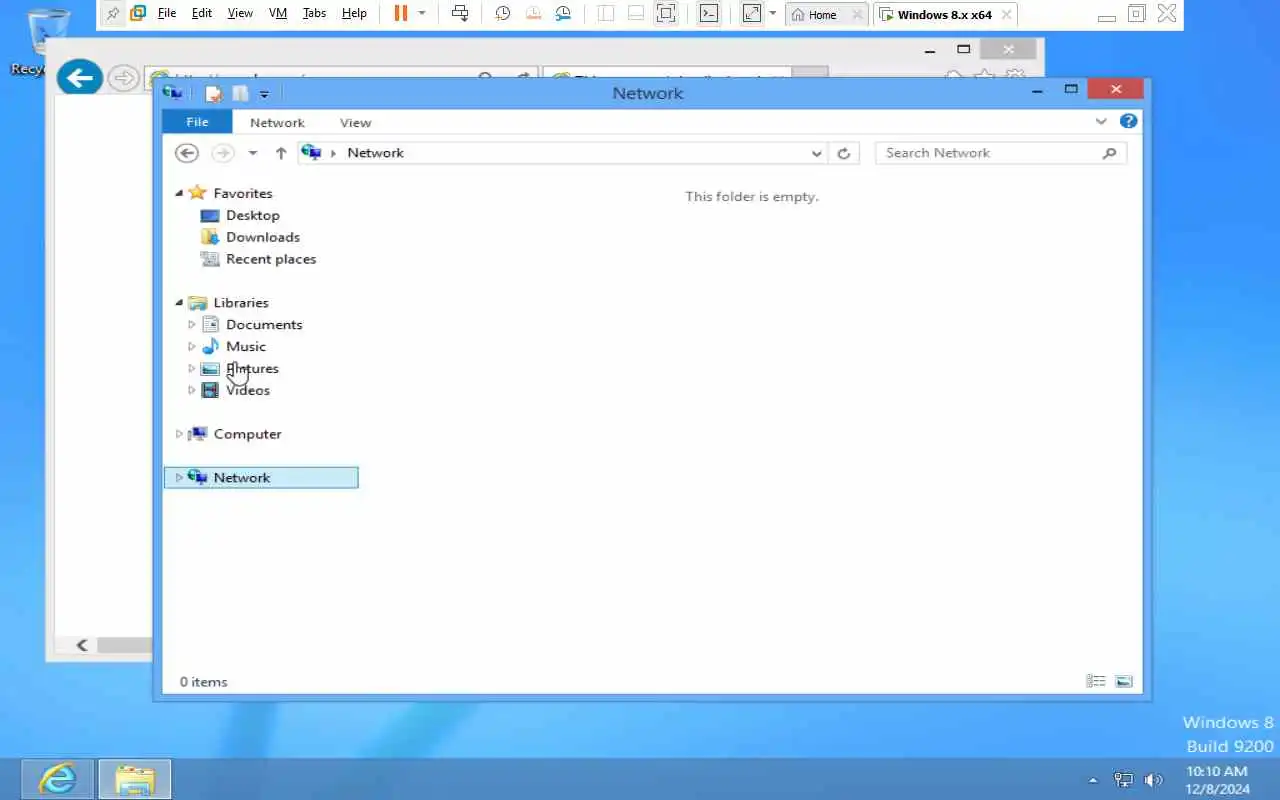Open the File ribbon tab

point(197,122)
